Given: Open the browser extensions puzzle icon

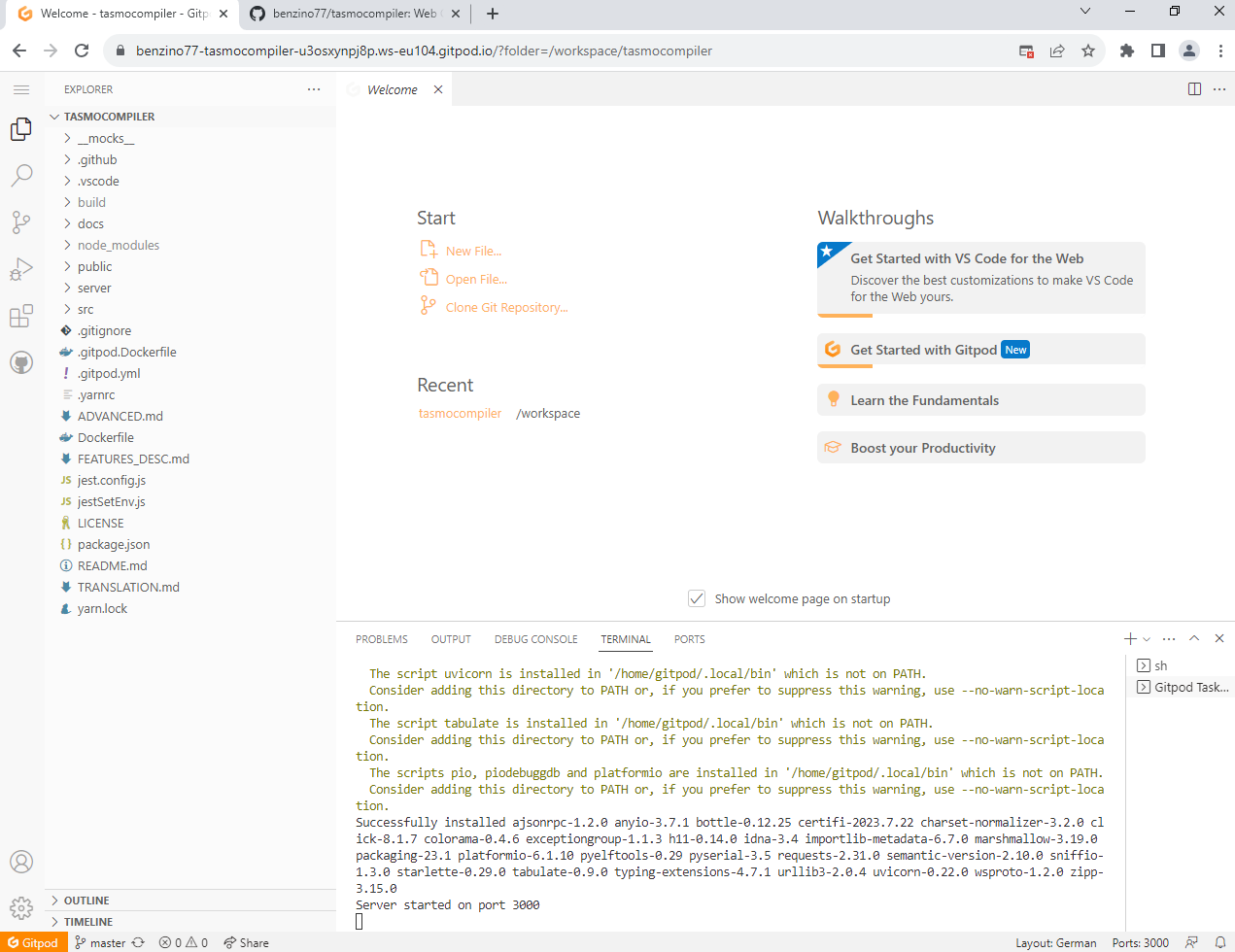Looking at the screenshot, I should point(1127,51).
